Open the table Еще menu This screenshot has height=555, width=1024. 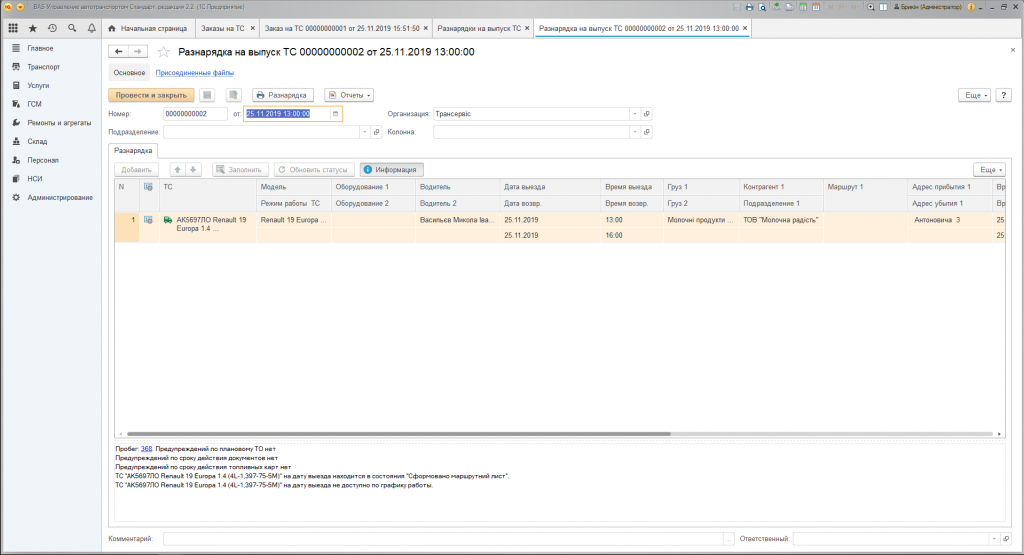coord(989,170)
